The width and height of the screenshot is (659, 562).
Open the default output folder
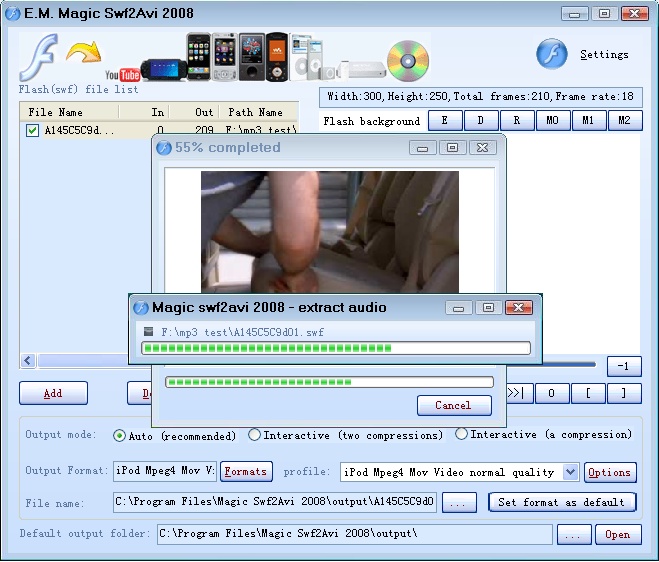618,534
